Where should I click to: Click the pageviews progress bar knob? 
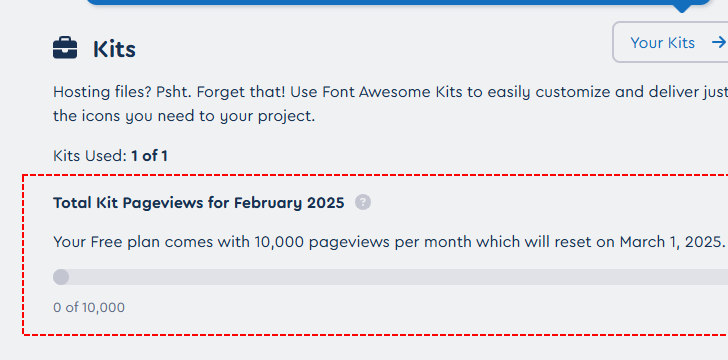[x=61, y=277]
